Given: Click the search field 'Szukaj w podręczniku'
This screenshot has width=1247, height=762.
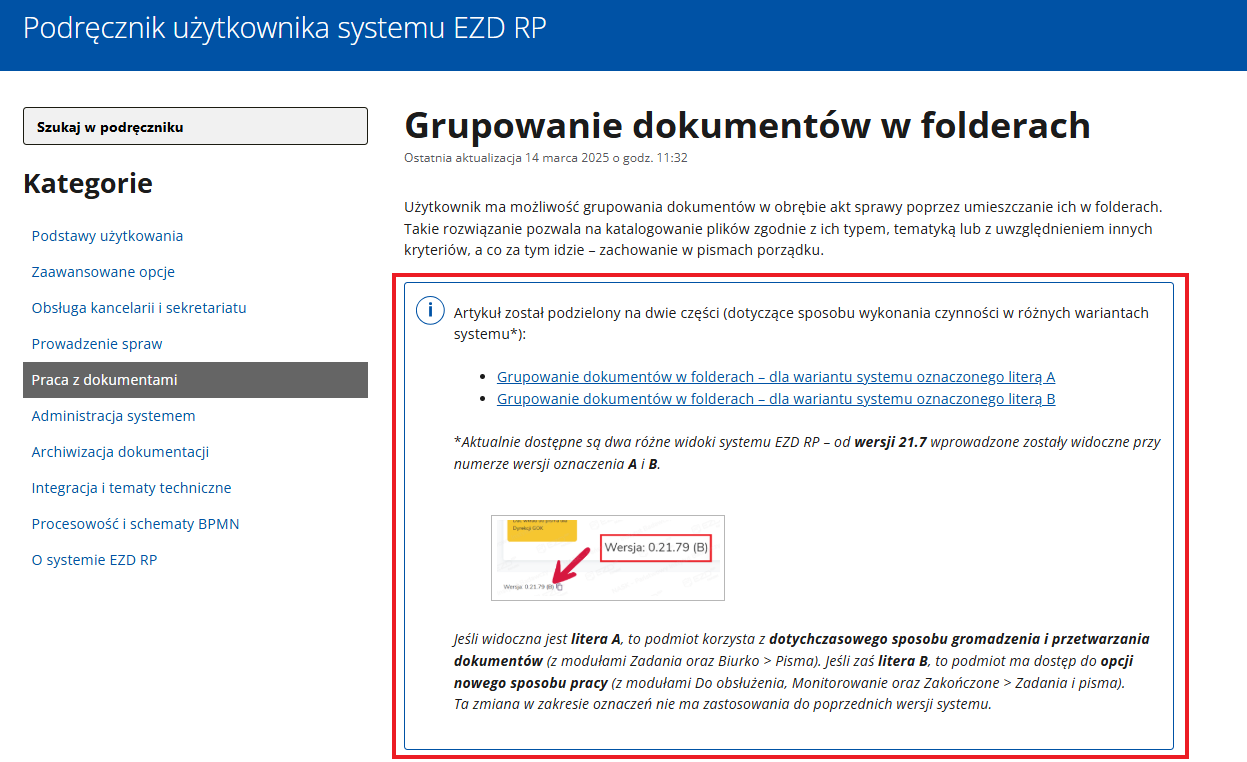Looking at the screenshot, I should pyautogui.click(x=195, y=127).
